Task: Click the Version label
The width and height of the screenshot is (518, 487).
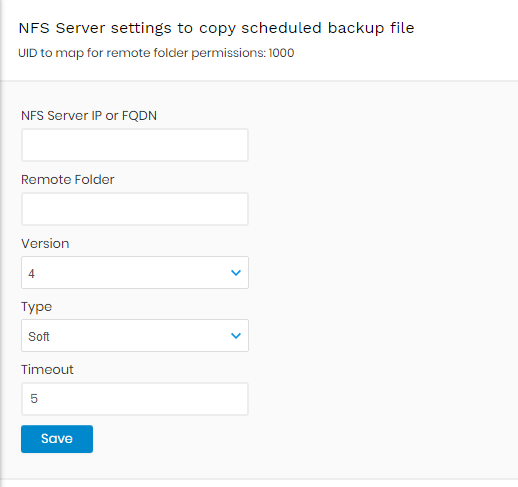Action: pyautogui.click(x=45, y=244)
